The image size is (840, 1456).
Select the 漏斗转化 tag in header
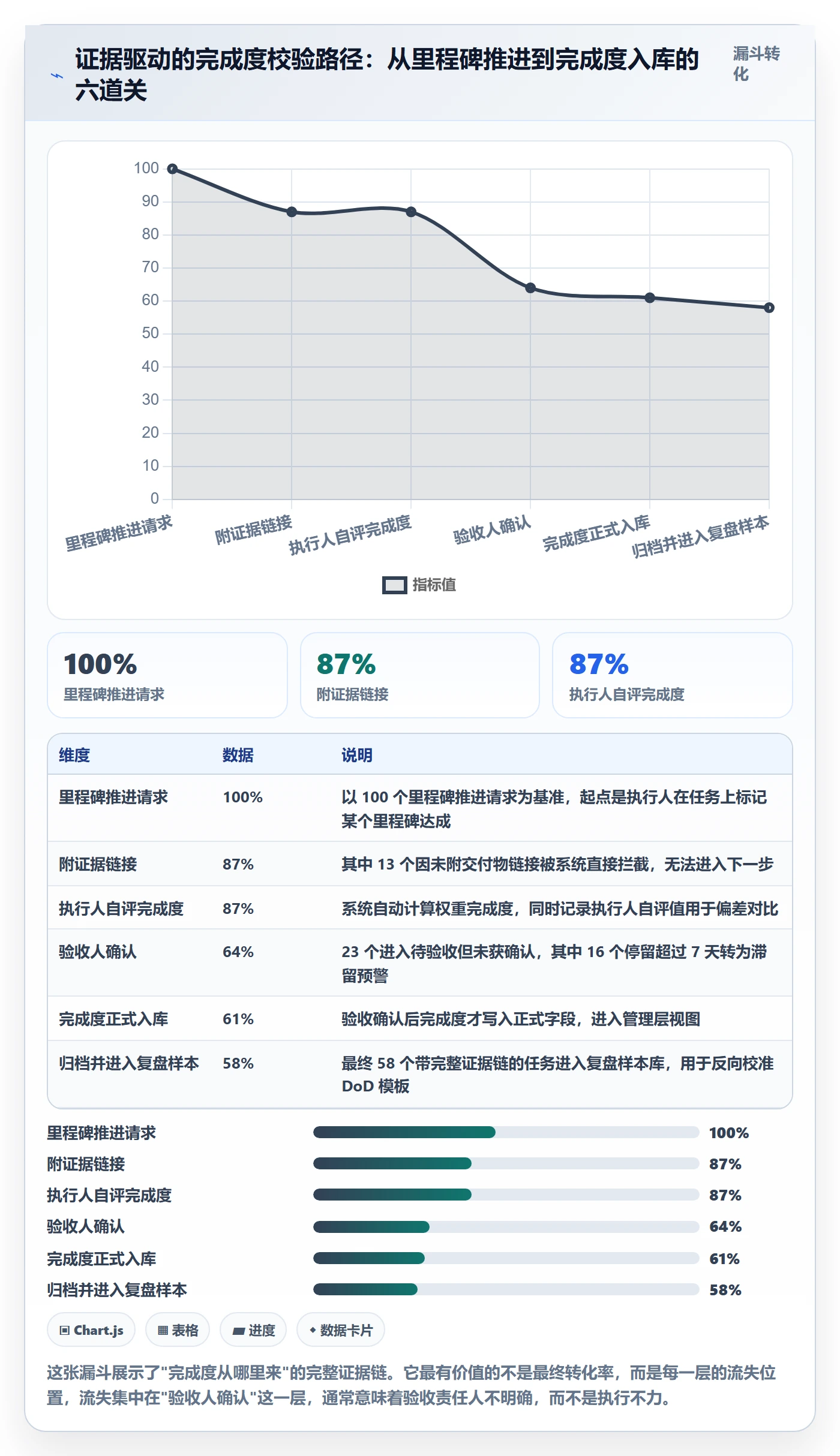(x=756, y=64)
